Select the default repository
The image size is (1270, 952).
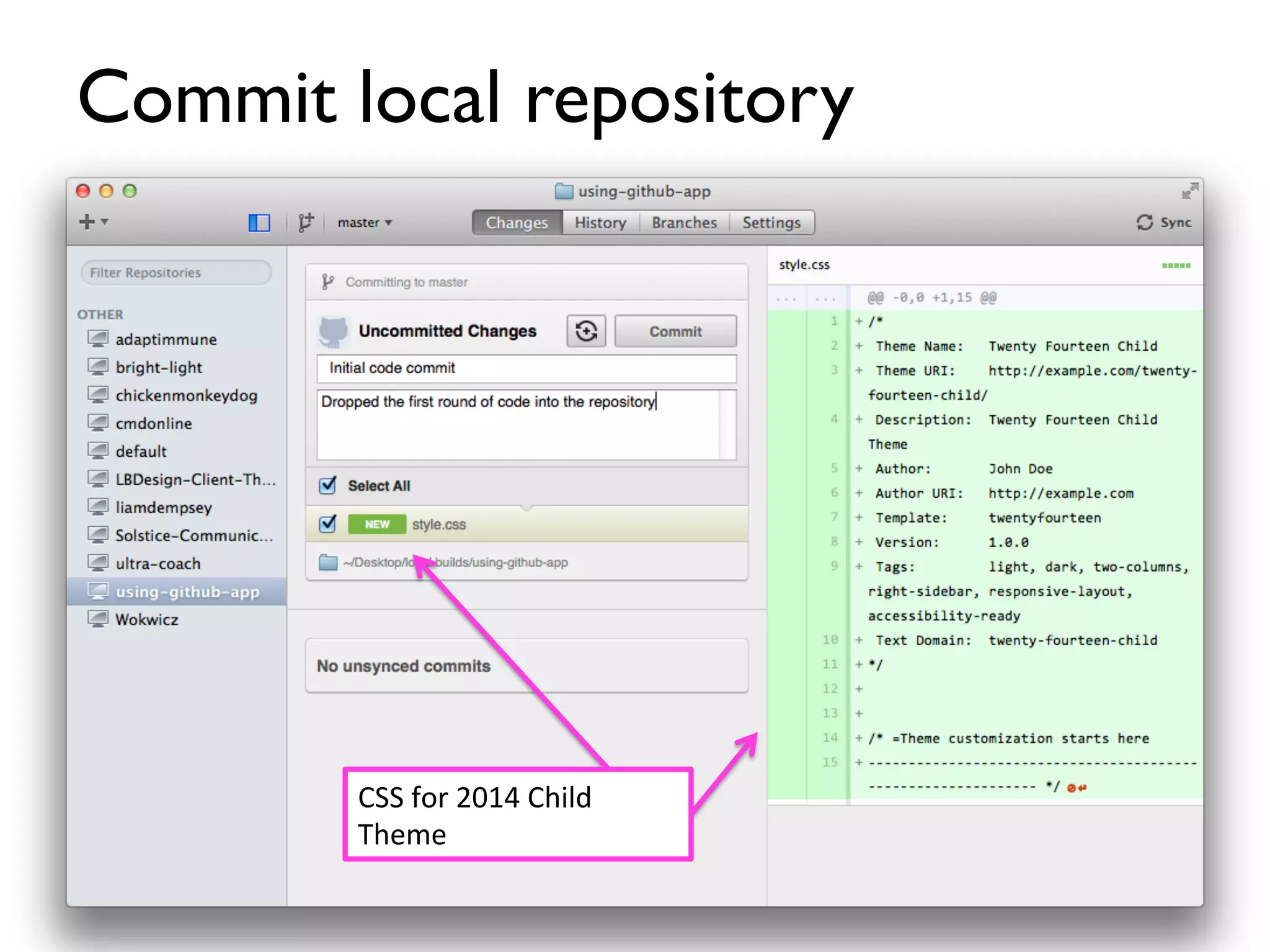177,451
